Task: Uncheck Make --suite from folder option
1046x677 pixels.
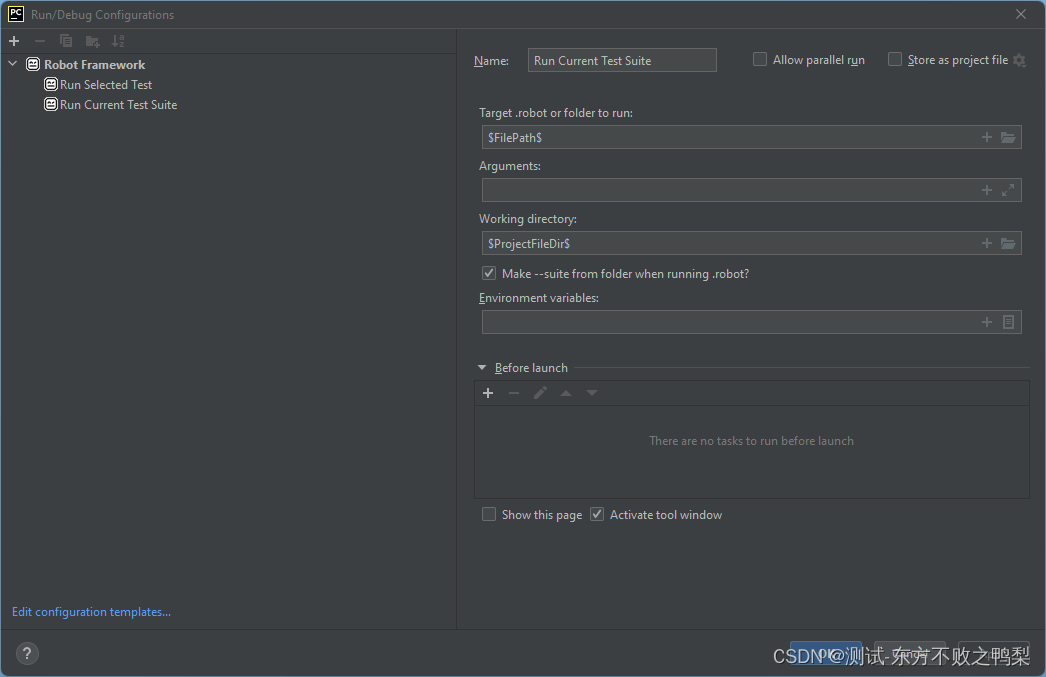Action: (489, 273)
